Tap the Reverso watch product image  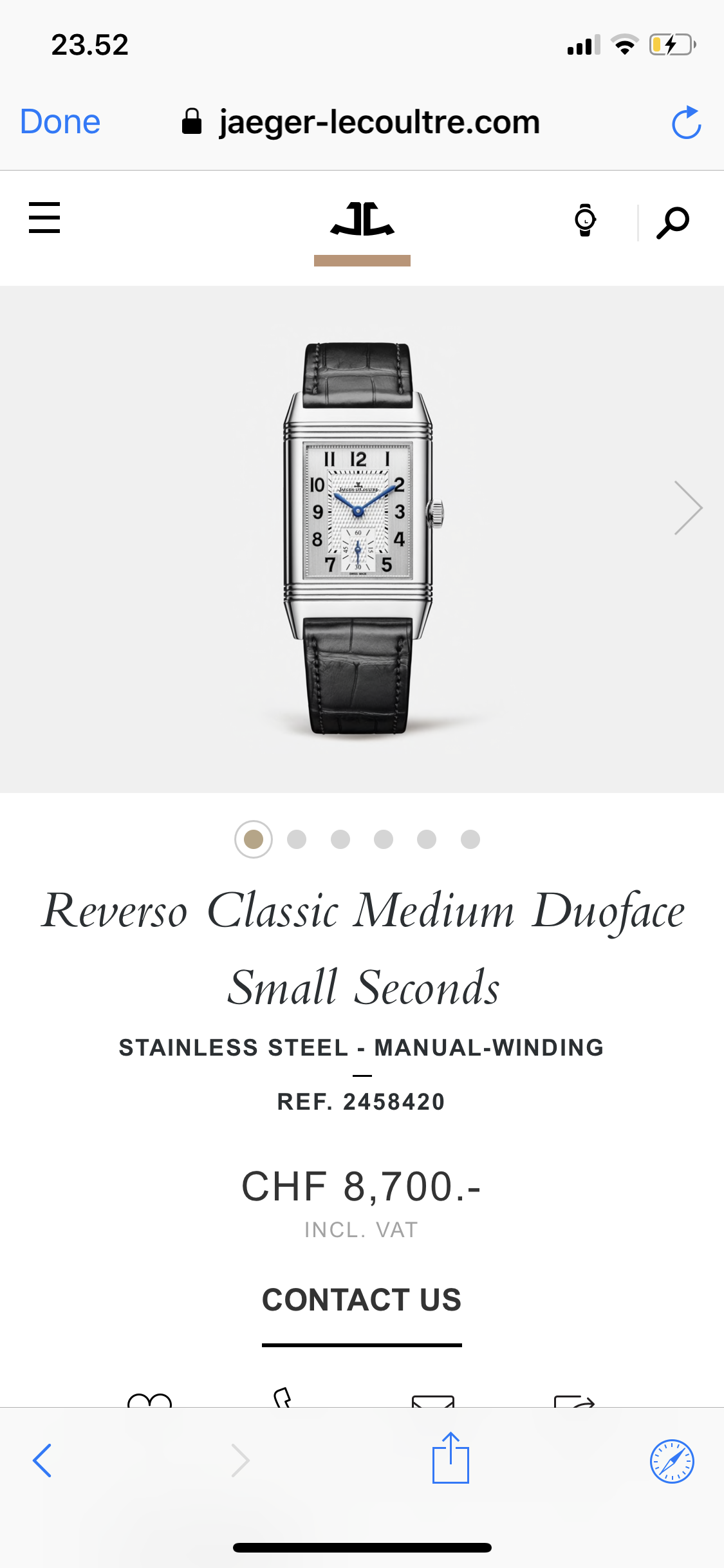[362, 538]
